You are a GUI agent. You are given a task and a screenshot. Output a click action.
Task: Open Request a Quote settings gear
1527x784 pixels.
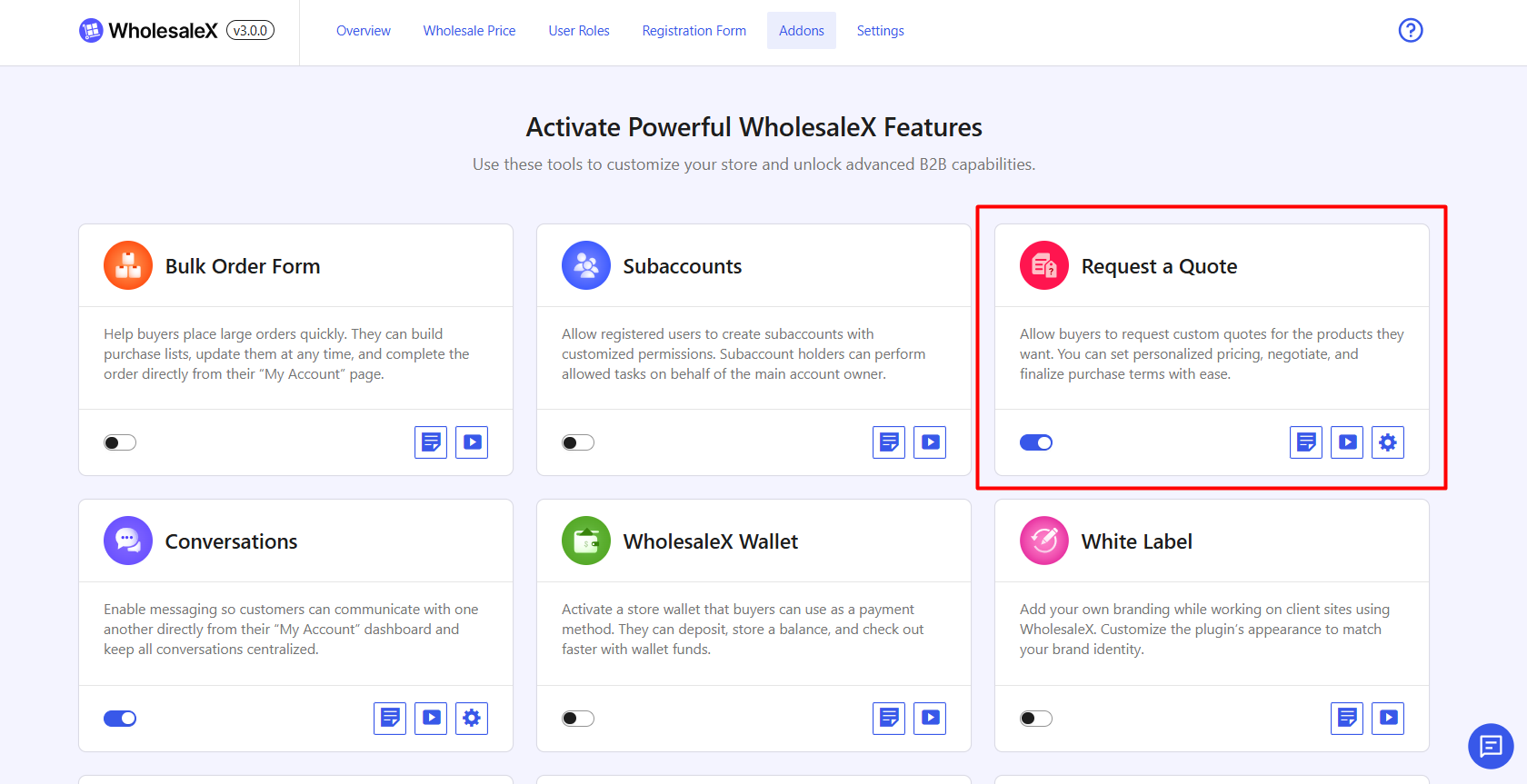tap(1388, 442)
